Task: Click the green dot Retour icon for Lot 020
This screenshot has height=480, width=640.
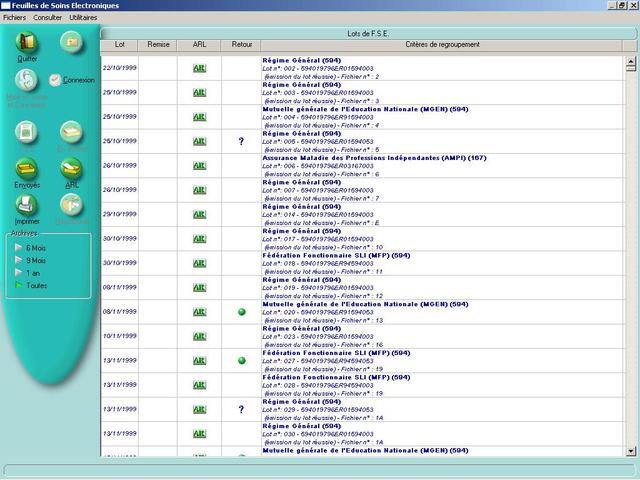Action: (x=242, y=312)
